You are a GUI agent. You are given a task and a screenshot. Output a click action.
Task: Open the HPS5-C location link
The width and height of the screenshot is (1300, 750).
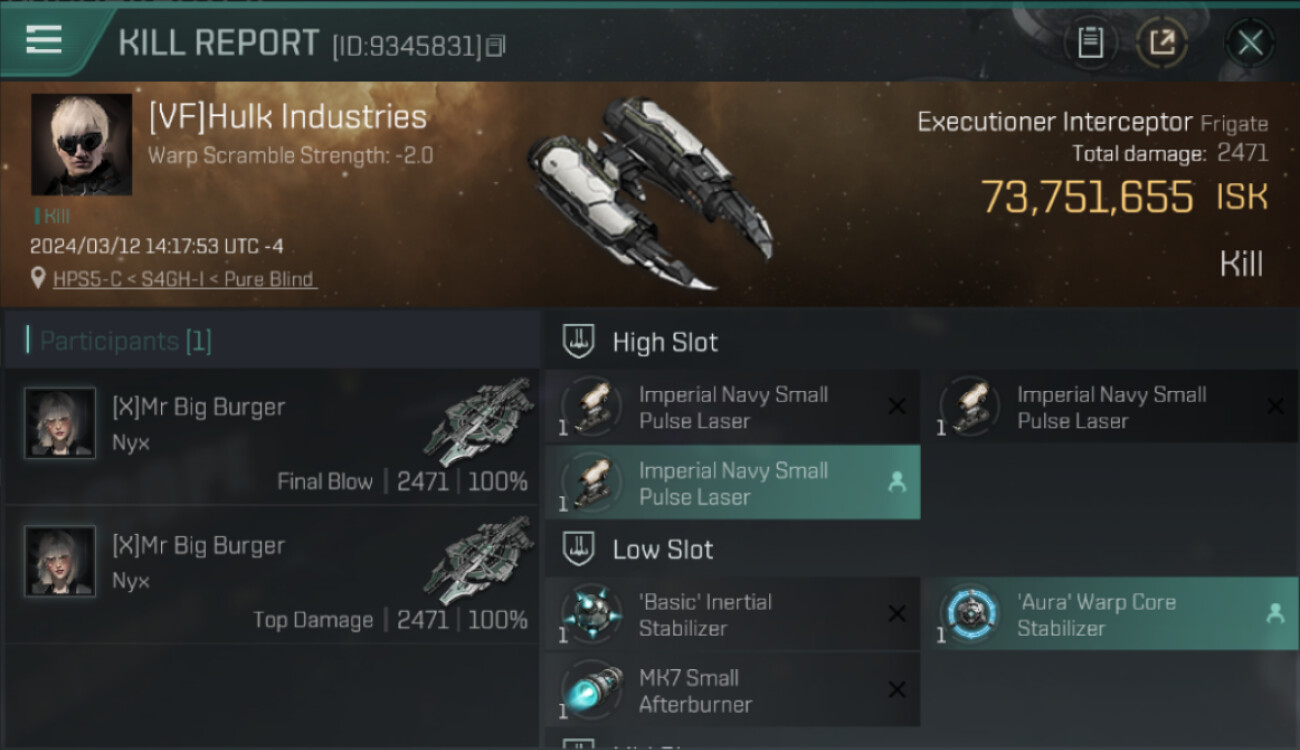coord(184,279)
